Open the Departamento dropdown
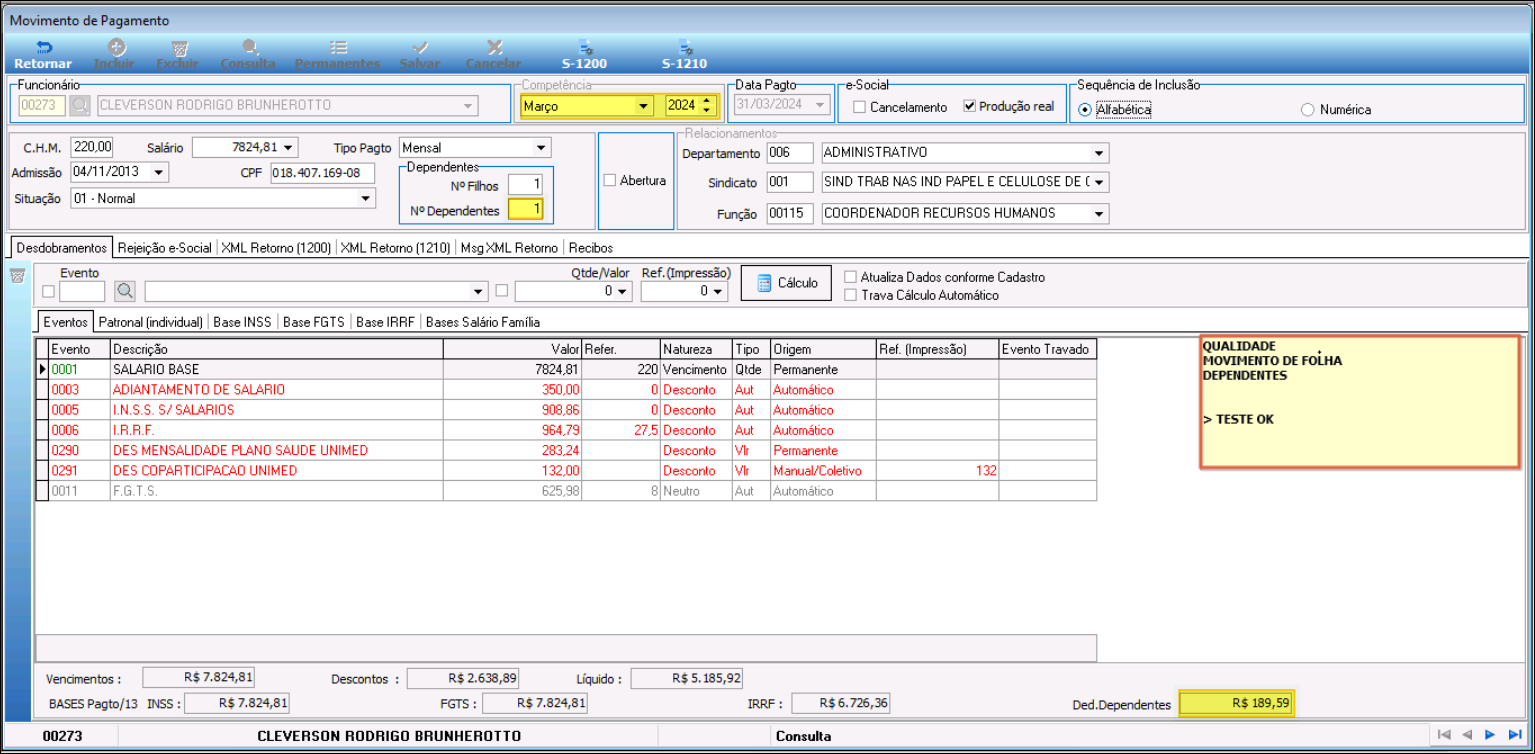1535x754 pixels. tap(1099, 153)
